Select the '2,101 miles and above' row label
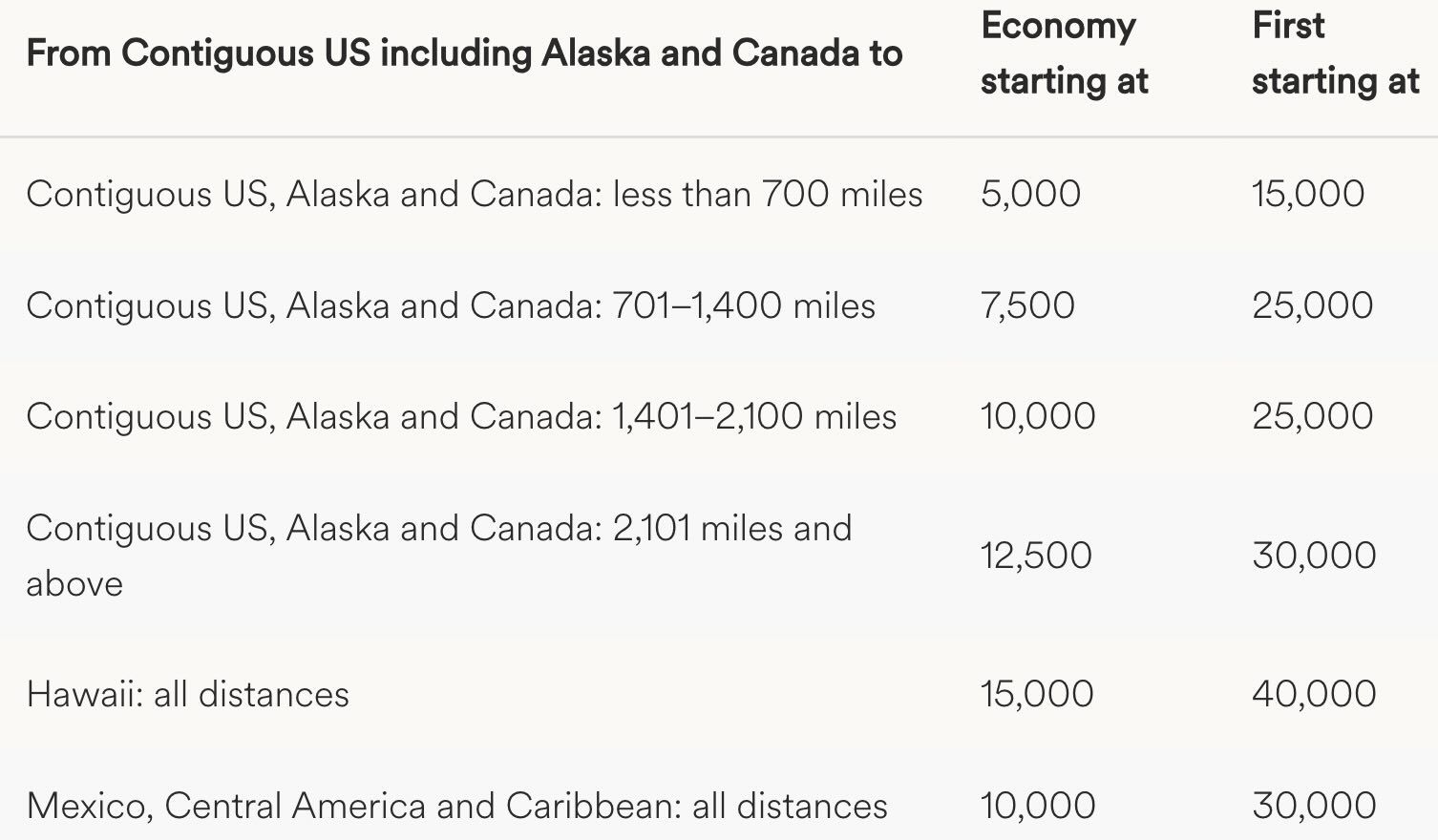1438x840 pixels. point(439,556)
